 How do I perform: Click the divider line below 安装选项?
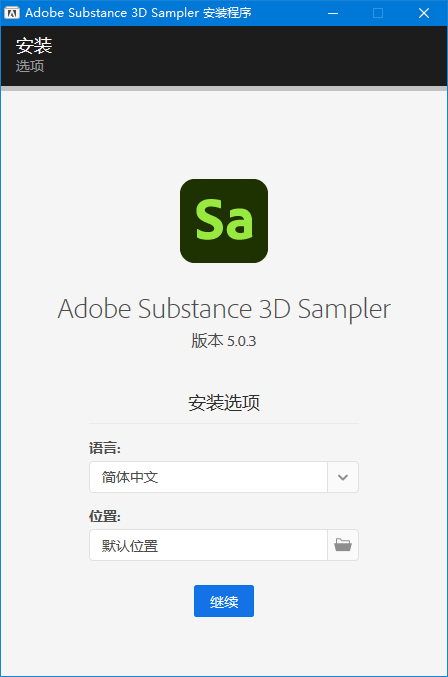pyautogui.click(x=224, y=424)
